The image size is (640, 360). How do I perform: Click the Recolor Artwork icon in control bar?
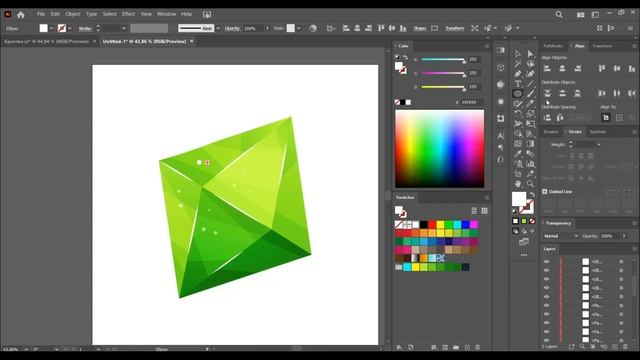[x=313, y=28]
